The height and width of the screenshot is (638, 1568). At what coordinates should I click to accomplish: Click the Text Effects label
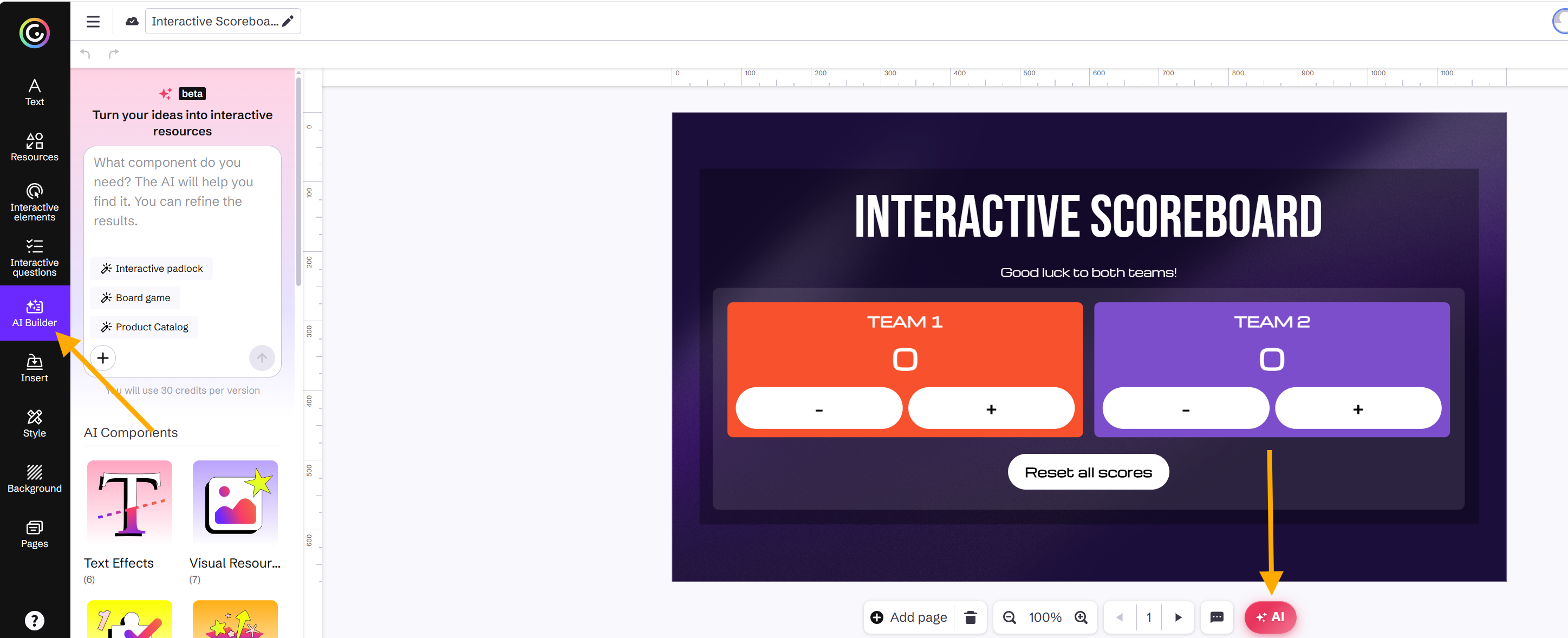coord(119,563)
